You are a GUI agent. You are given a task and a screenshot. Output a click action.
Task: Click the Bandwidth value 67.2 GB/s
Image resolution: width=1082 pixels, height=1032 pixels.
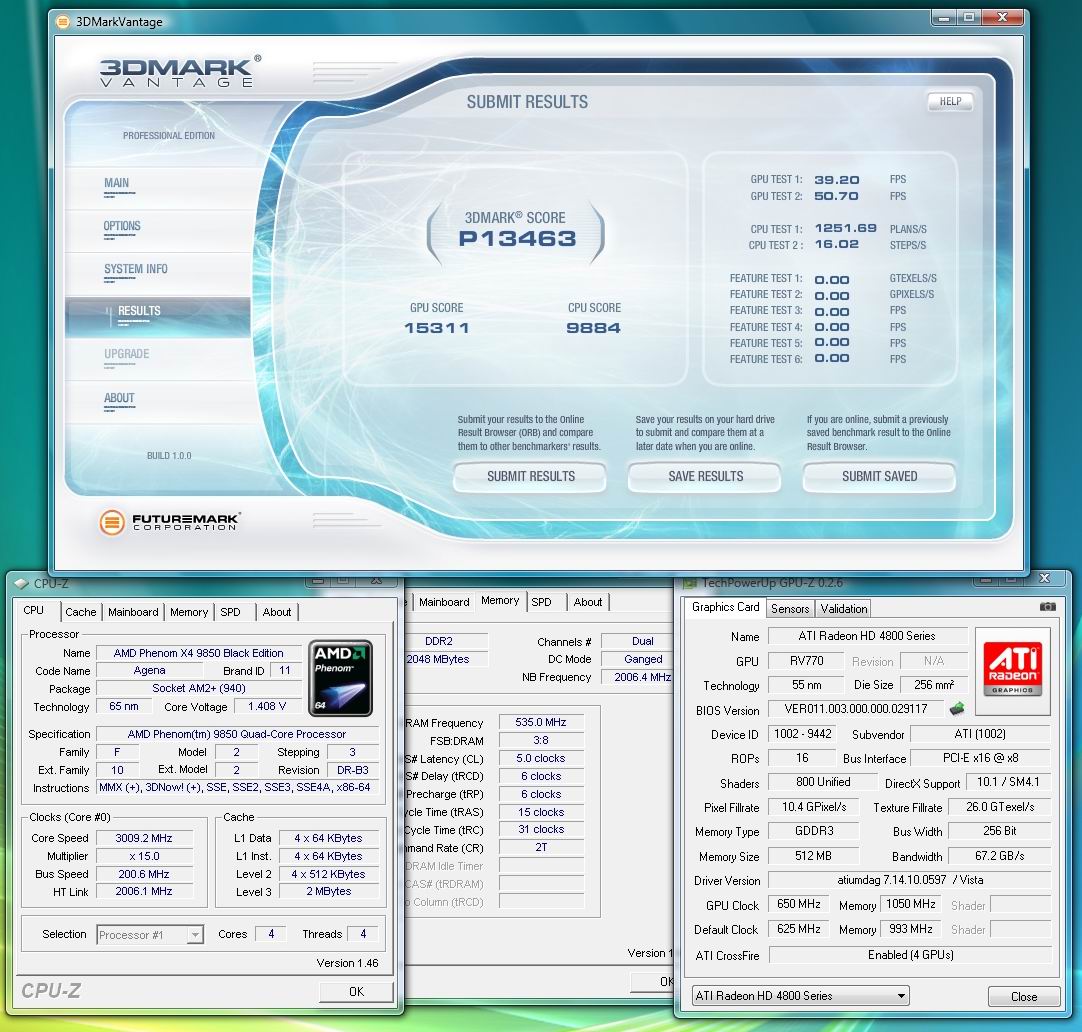[x=999, y=856]
